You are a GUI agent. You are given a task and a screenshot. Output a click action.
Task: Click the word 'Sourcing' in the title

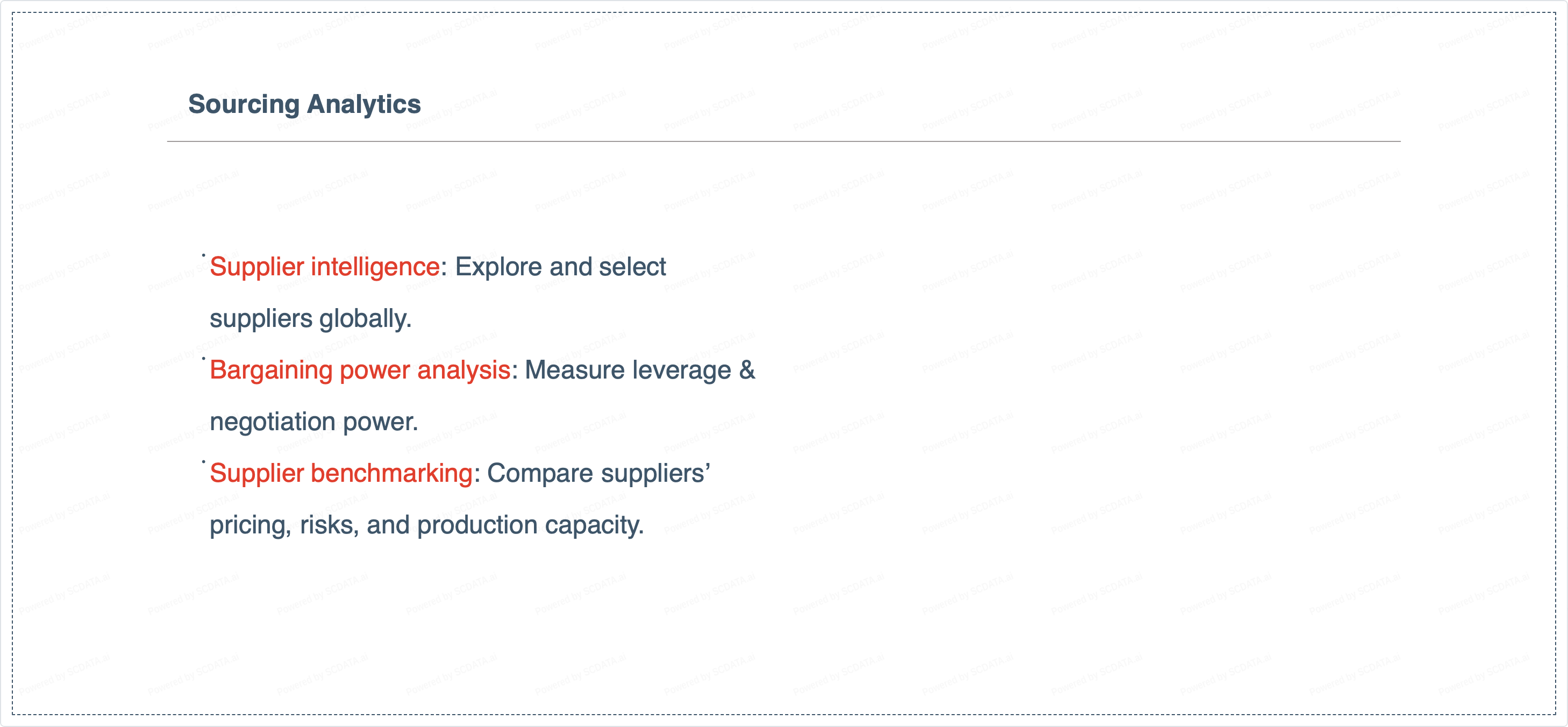244,104
